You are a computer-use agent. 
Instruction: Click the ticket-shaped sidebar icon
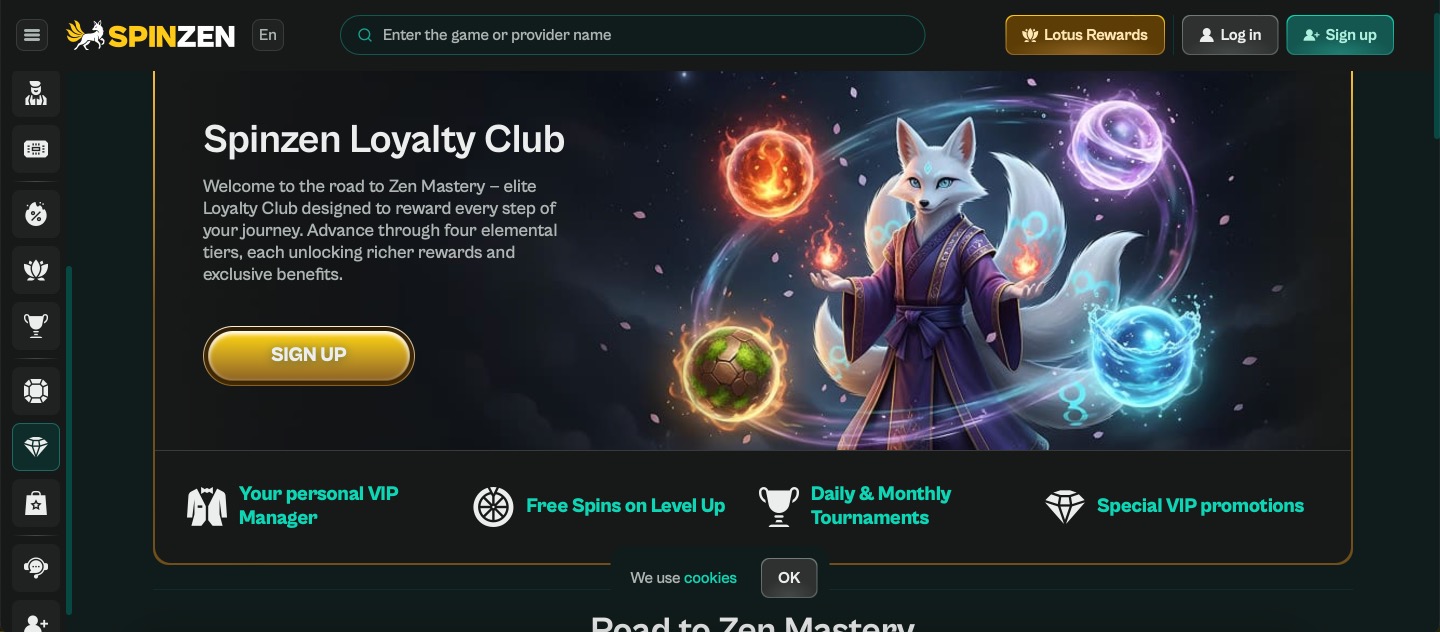(36, 150)
